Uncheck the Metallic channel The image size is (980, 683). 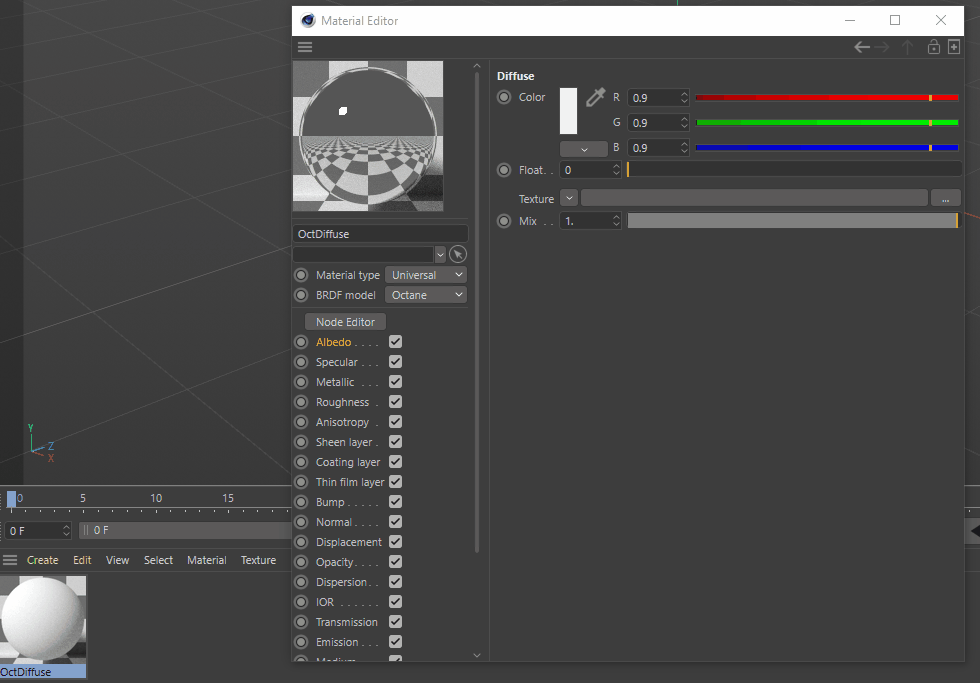[x=395, y=382]
